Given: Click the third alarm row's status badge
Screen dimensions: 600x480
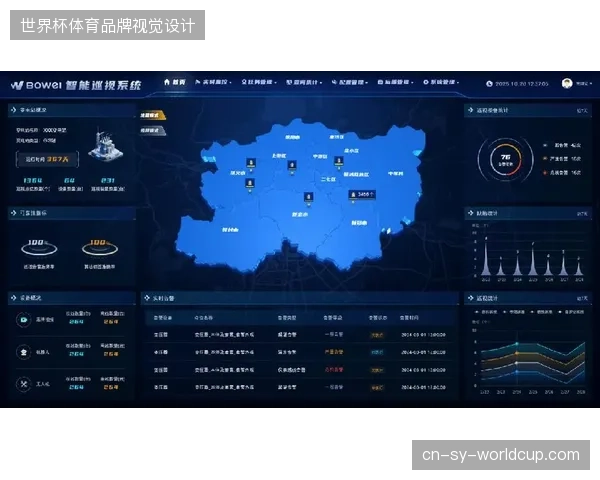Looking at the screenshot, I should coord(377,370).
